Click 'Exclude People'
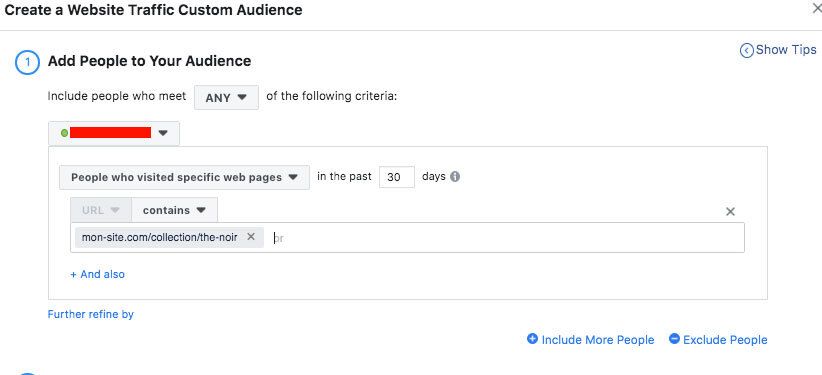 718,340
